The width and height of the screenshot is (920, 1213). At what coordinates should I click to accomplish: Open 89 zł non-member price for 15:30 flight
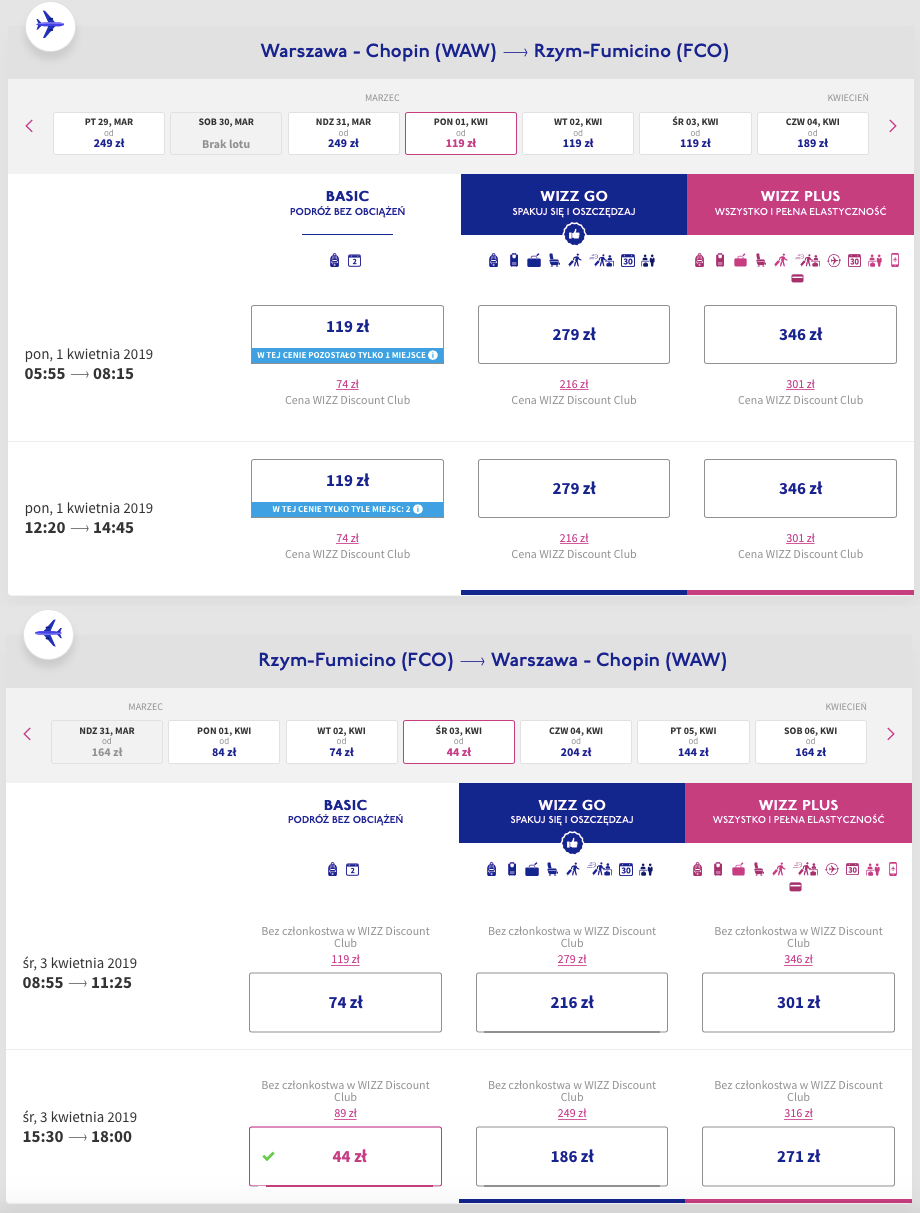345,1113
